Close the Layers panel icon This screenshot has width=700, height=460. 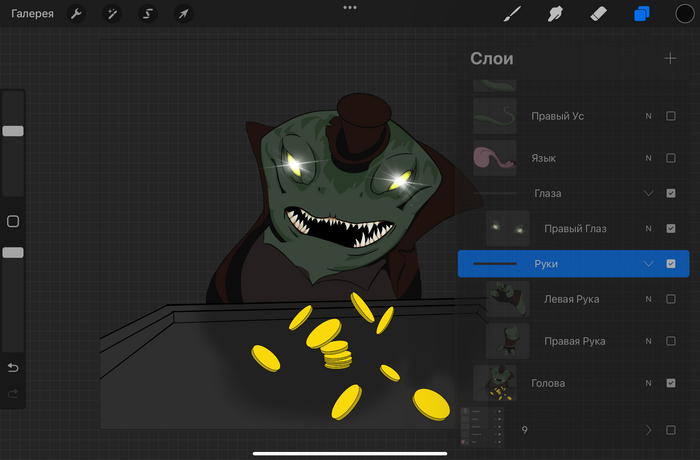click(641, 14)
